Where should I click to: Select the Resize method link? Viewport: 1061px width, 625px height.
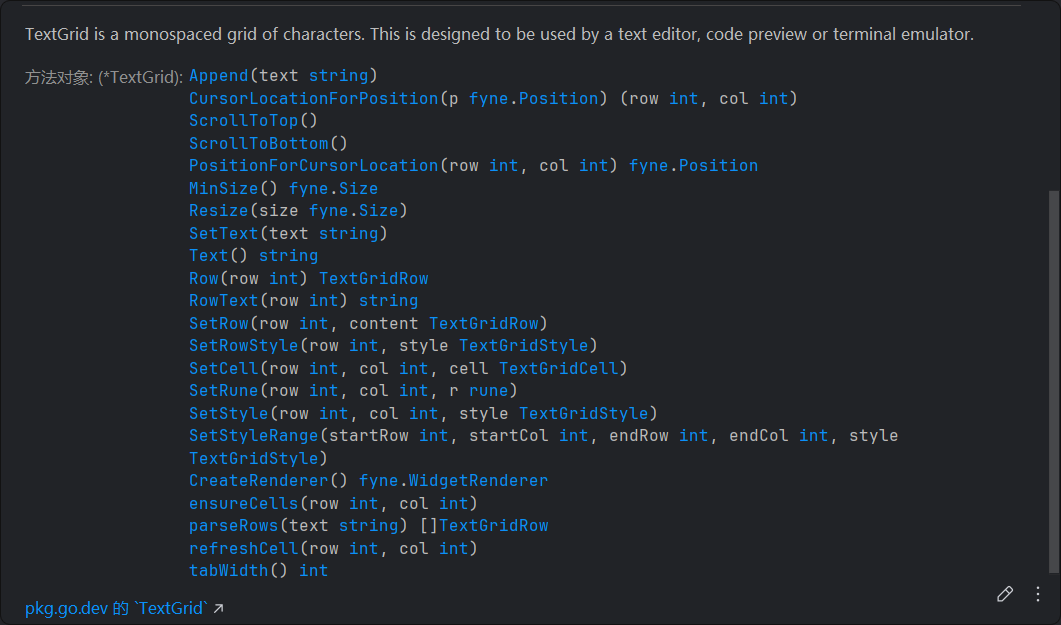point(218,211)
